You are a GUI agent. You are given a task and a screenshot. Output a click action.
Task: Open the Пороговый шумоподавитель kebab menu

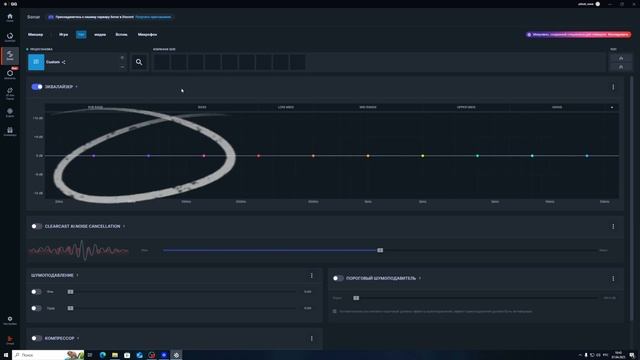613,279
